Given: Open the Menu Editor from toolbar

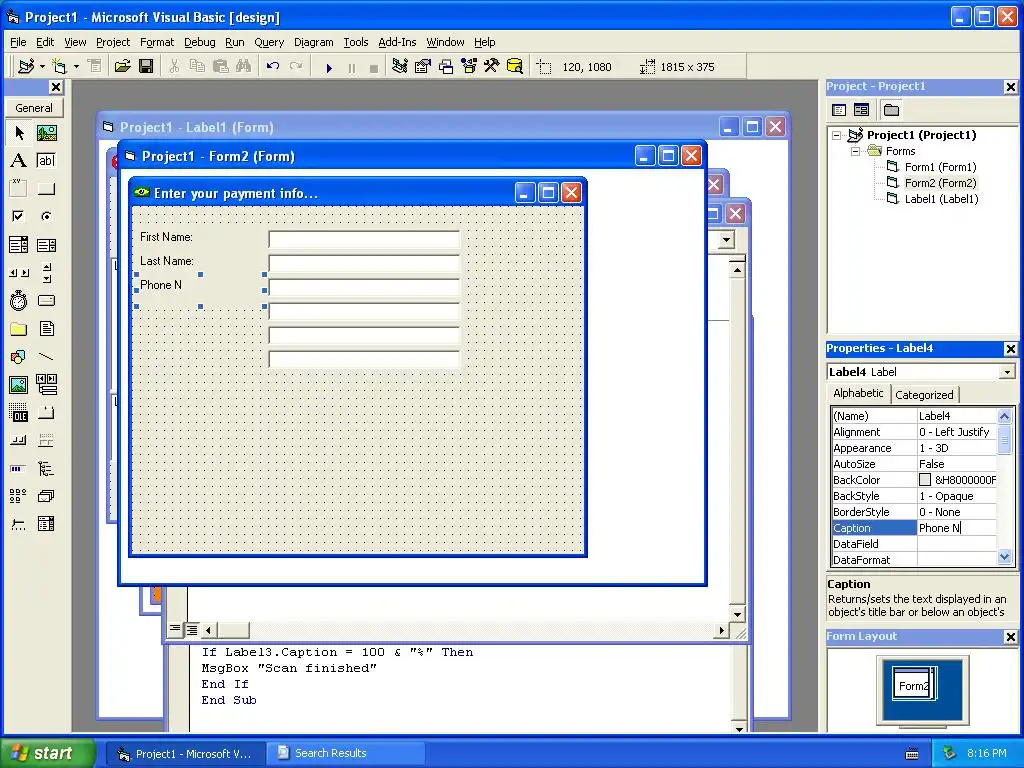Looking at the screenshot, I should 95,66.
